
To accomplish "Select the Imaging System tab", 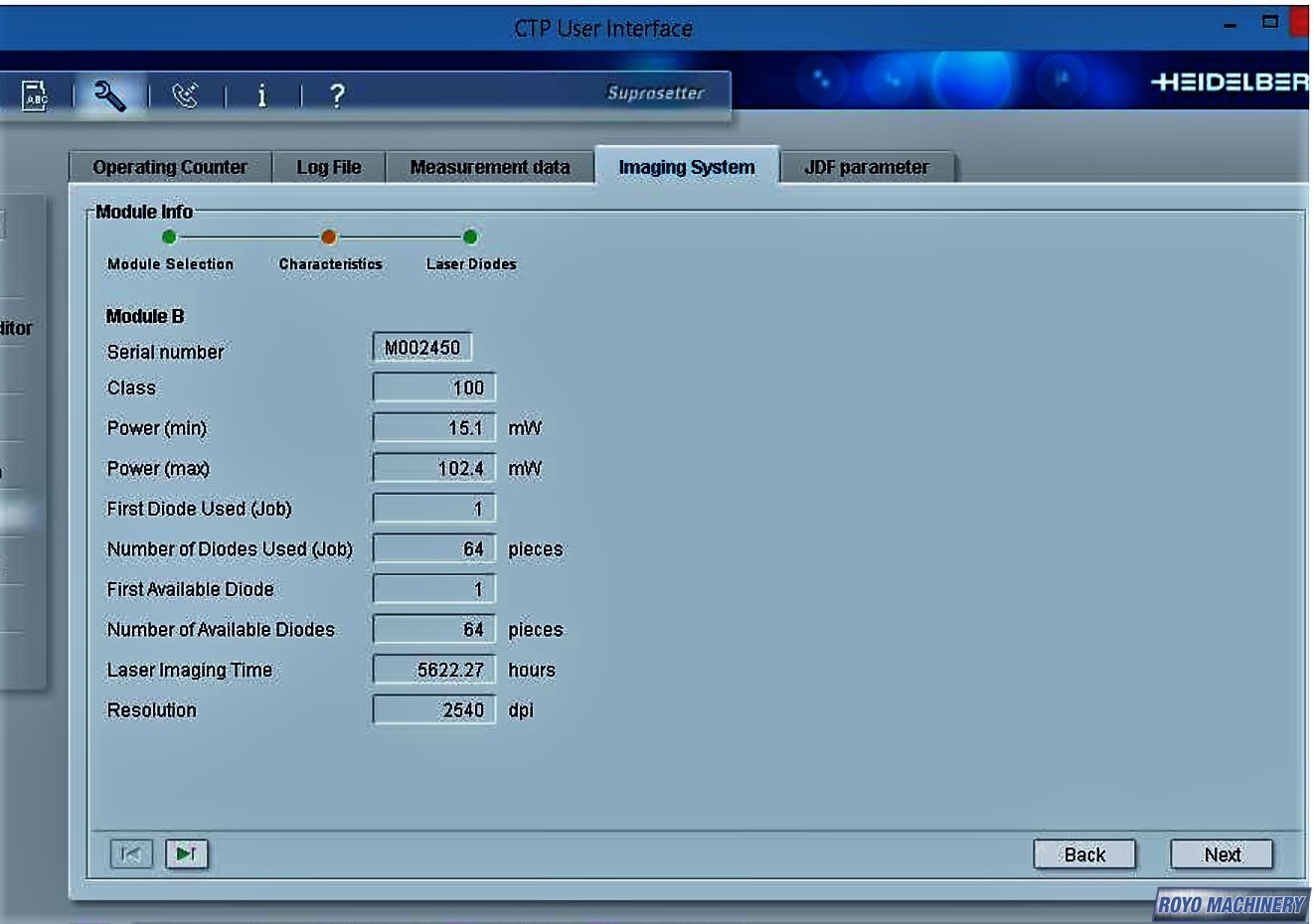I will tap(686, 167).
